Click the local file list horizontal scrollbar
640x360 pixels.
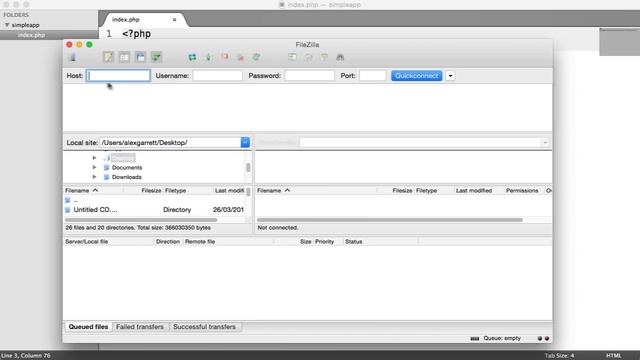click(141, 220)
